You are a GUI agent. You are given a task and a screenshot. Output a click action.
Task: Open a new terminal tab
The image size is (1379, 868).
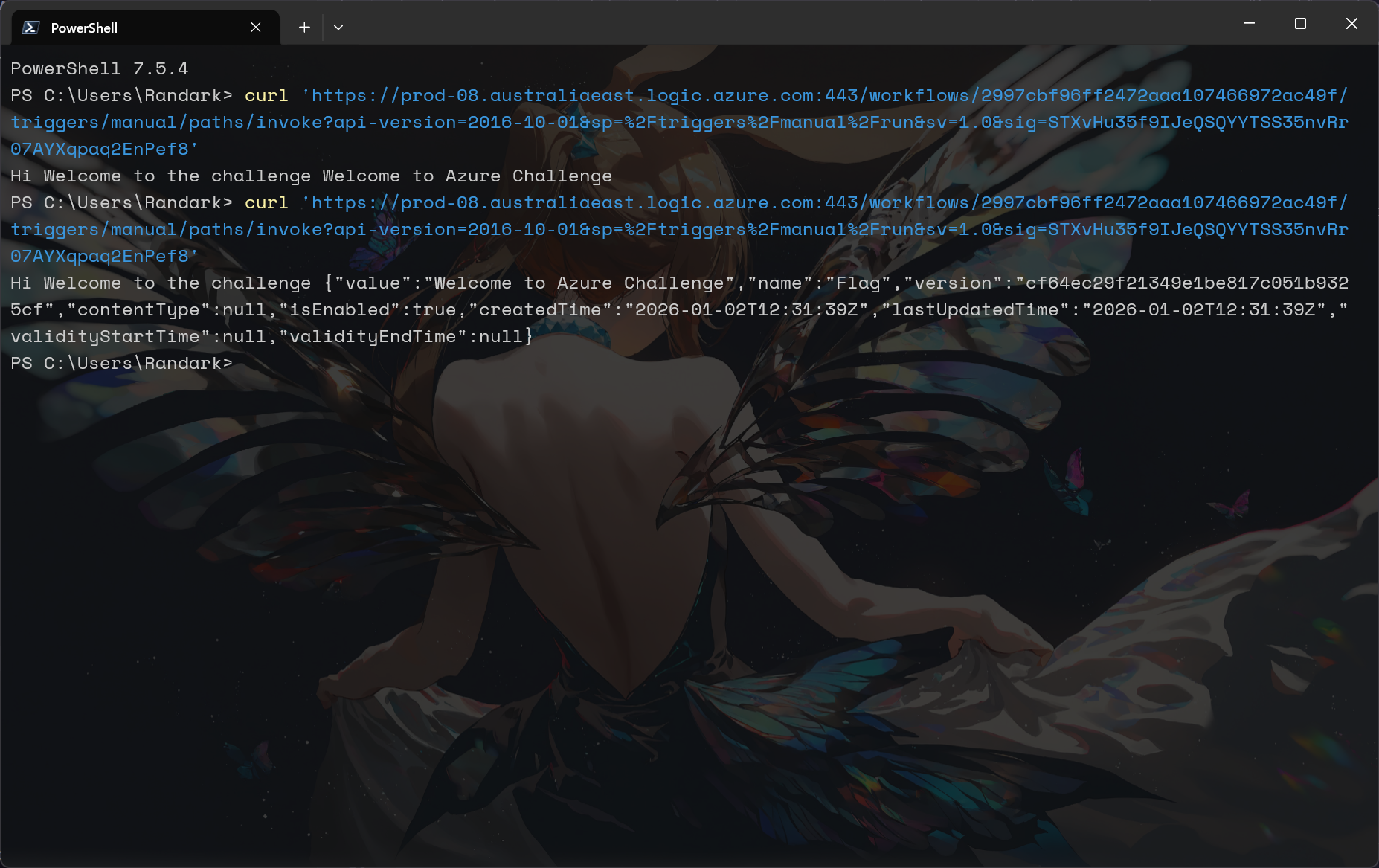tap(304, 28)
